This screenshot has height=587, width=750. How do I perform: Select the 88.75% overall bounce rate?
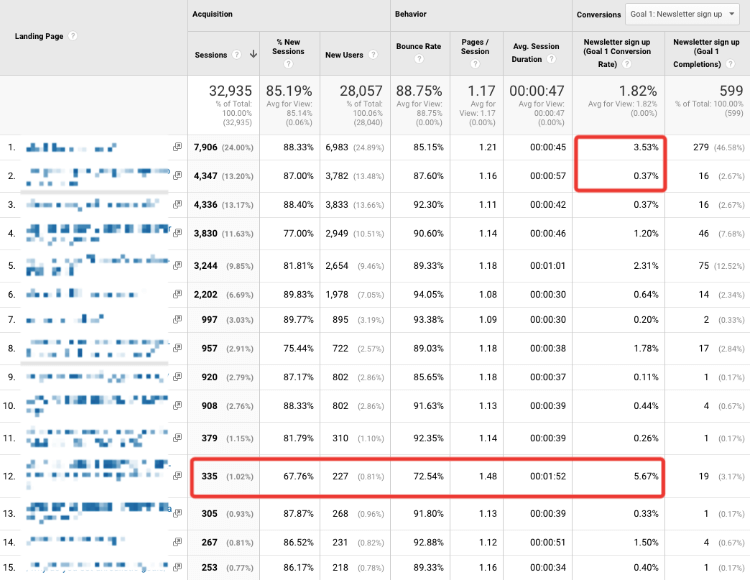[x=419, y=91]
